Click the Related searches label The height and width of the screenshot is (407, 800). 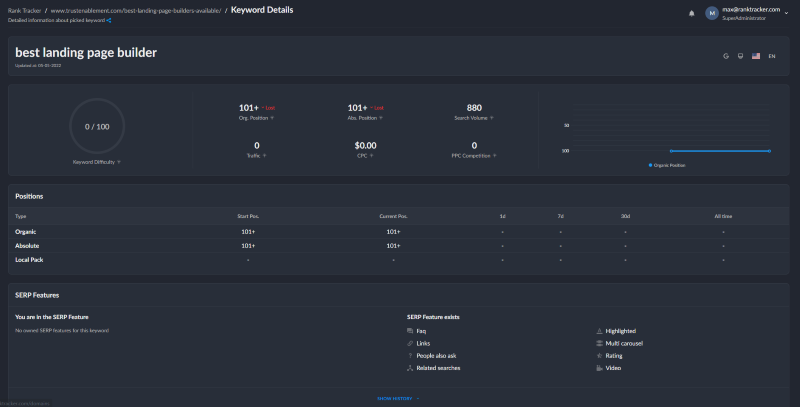[x=438, y=368]
